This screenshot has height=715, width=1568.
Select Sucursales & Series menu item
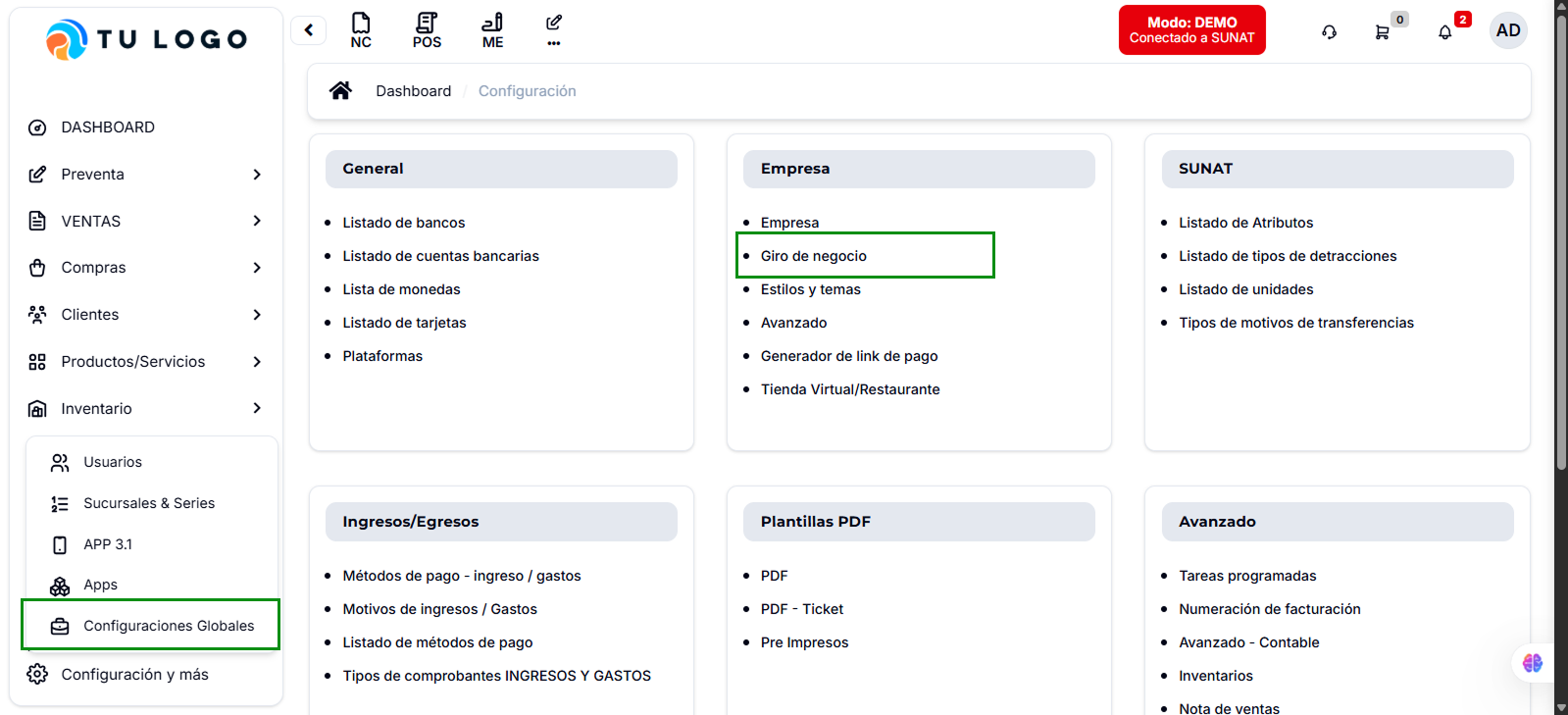click(148, 503)
